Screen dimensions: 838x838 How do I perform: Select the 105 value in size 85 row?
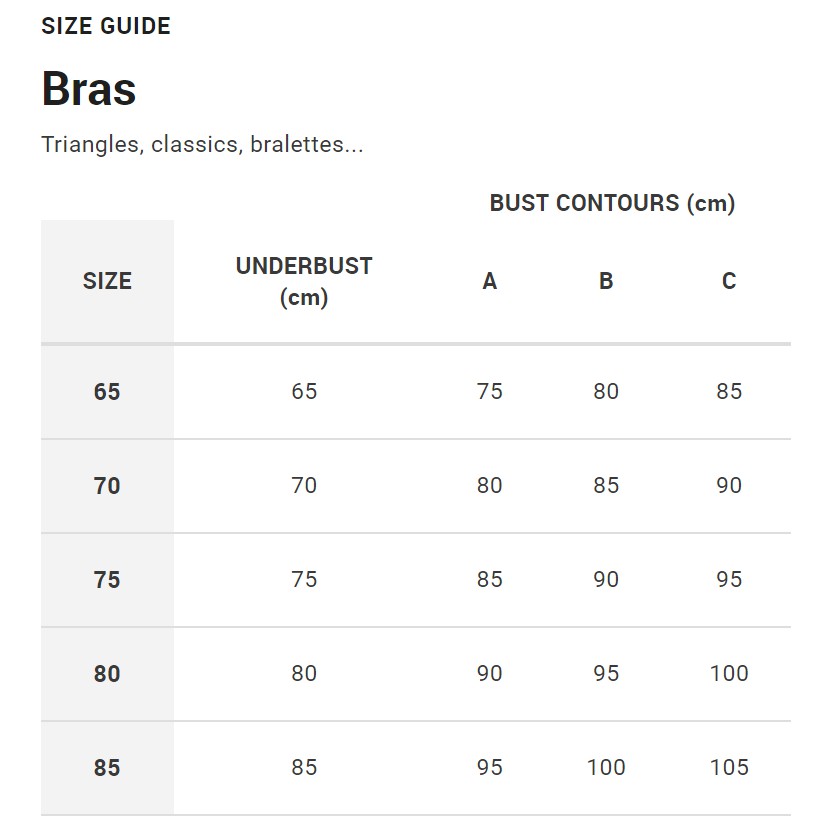pyautogui.click(x=729, y=767)
